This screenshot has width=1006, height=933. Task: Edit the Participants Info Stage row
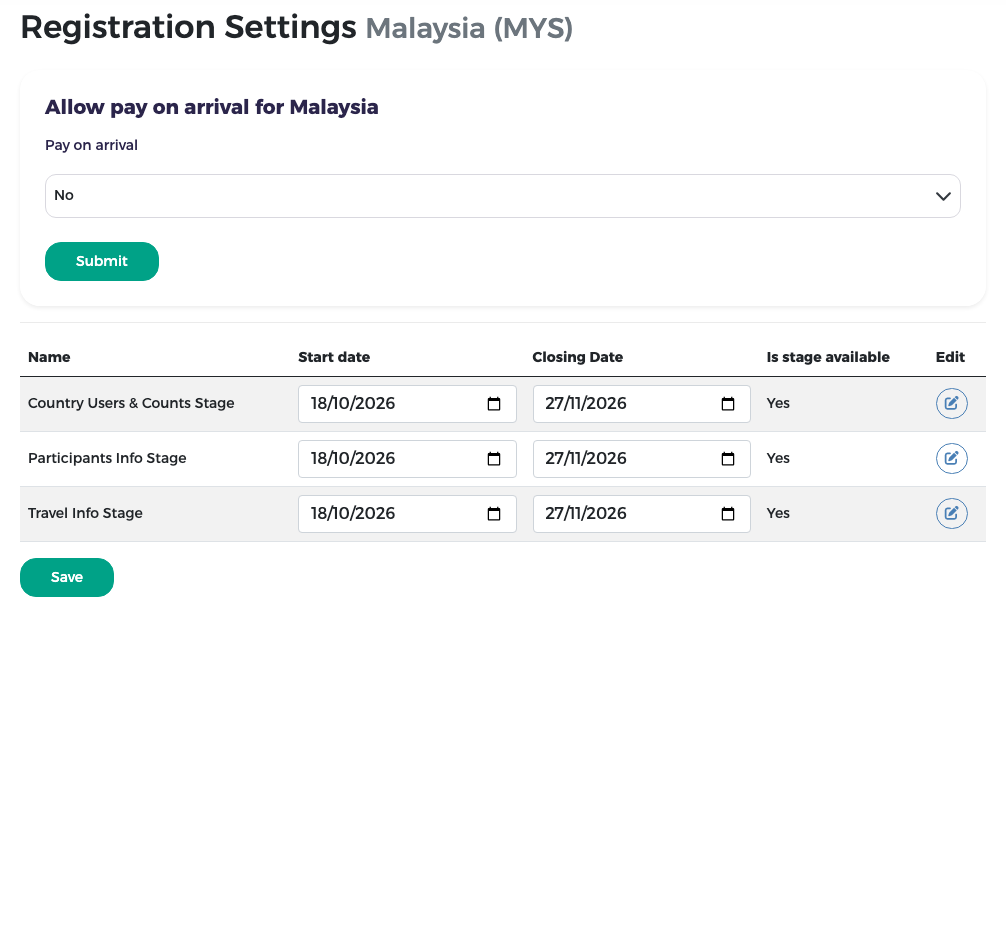[951, 459]
